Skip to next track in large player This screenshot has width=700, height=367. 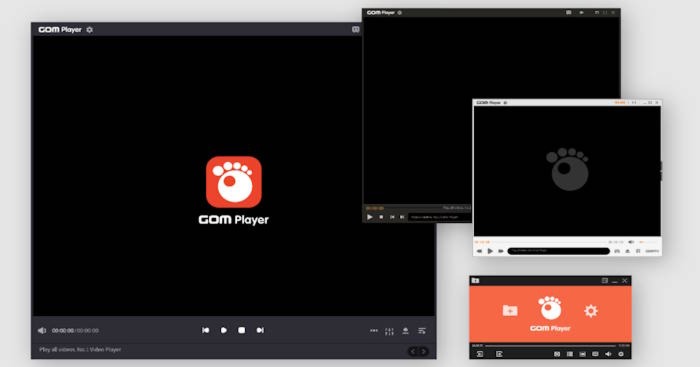[x=260, y=330]
